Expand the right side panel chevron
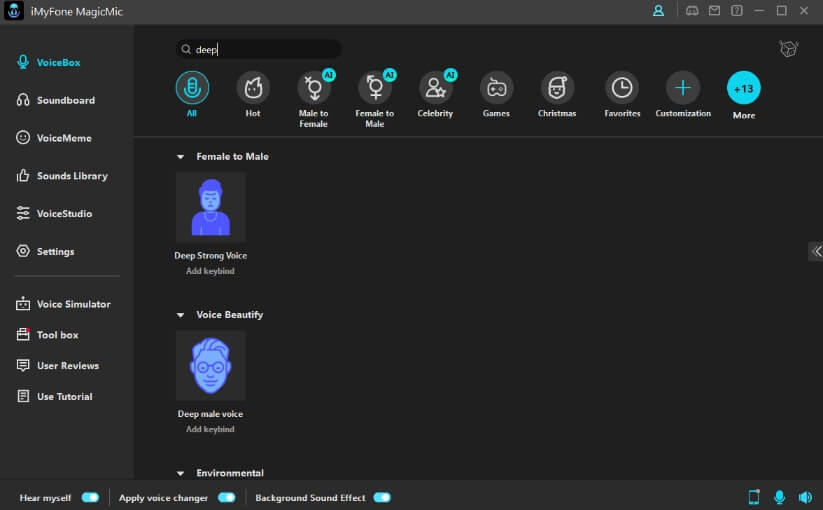 [x=816, y=251]
